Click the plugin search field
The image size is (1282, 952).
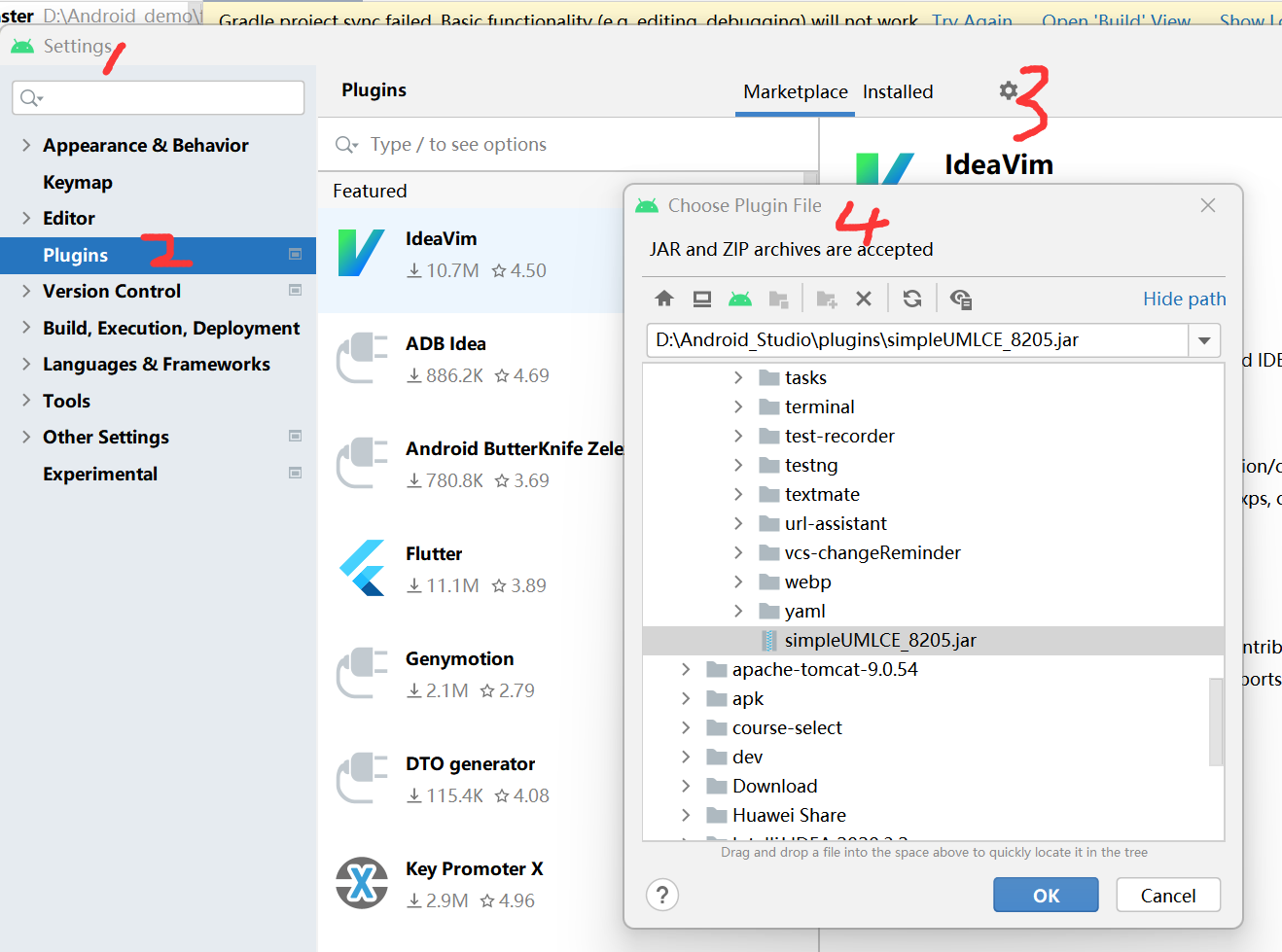(x=568, y=145)
